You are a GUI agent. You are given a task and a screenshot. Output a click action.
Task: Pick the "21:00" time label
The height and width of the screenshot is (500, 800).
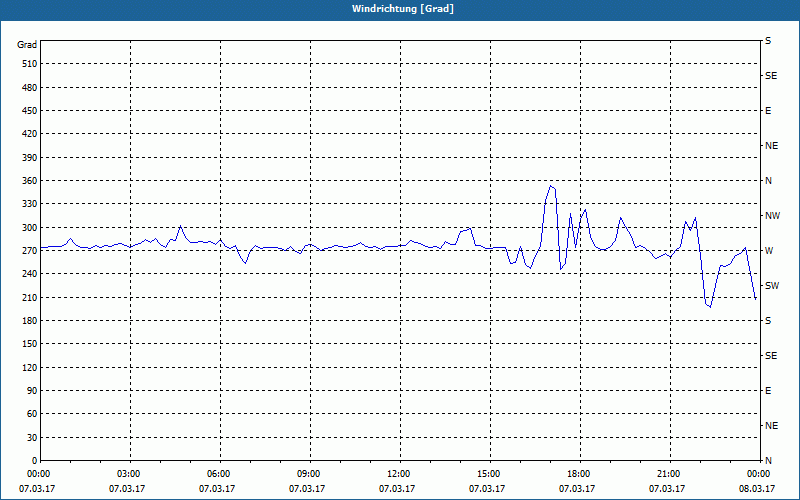point(668,474)
